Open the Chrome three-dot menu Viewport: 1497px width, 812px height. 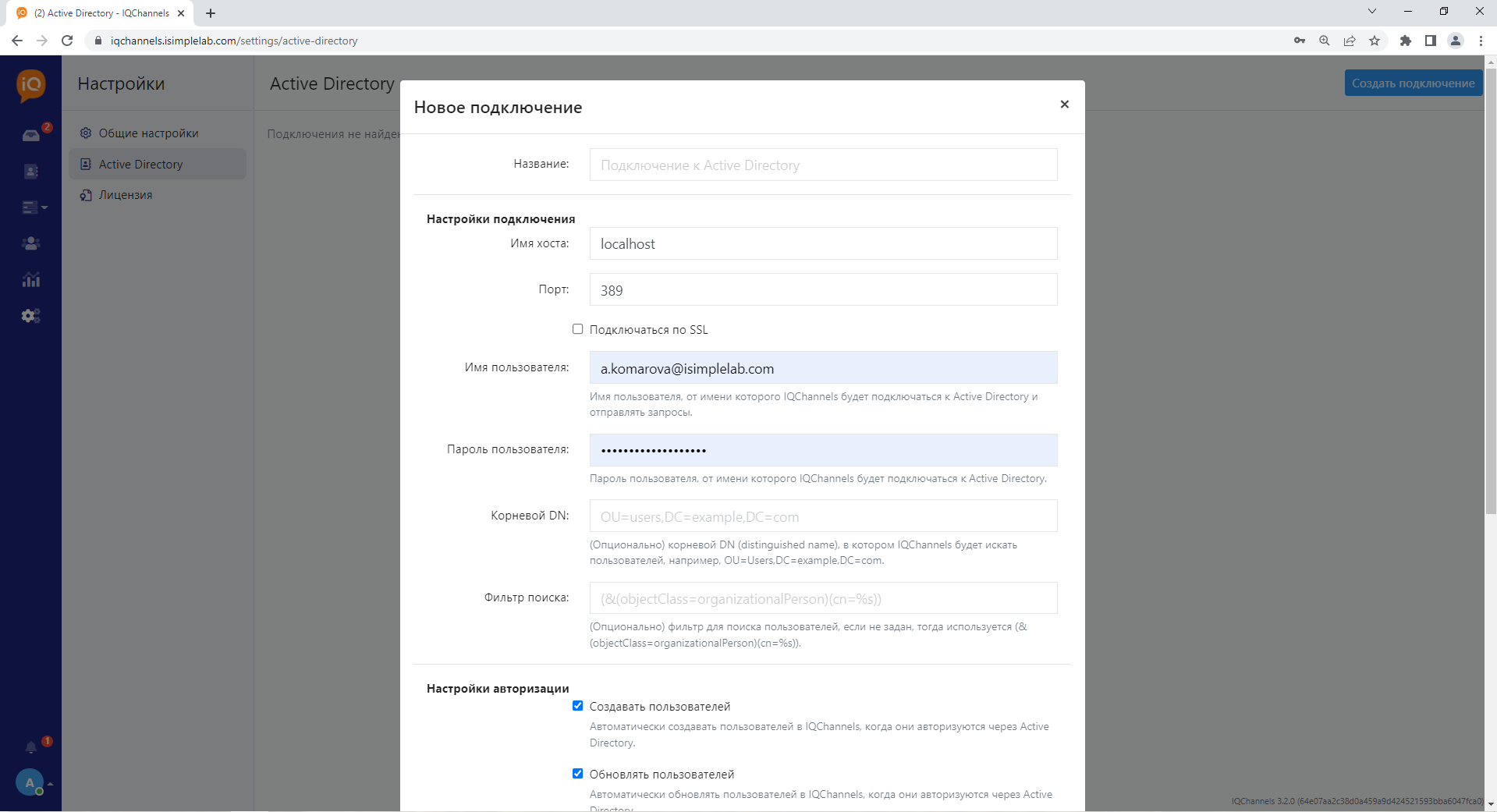[1481, 41]
